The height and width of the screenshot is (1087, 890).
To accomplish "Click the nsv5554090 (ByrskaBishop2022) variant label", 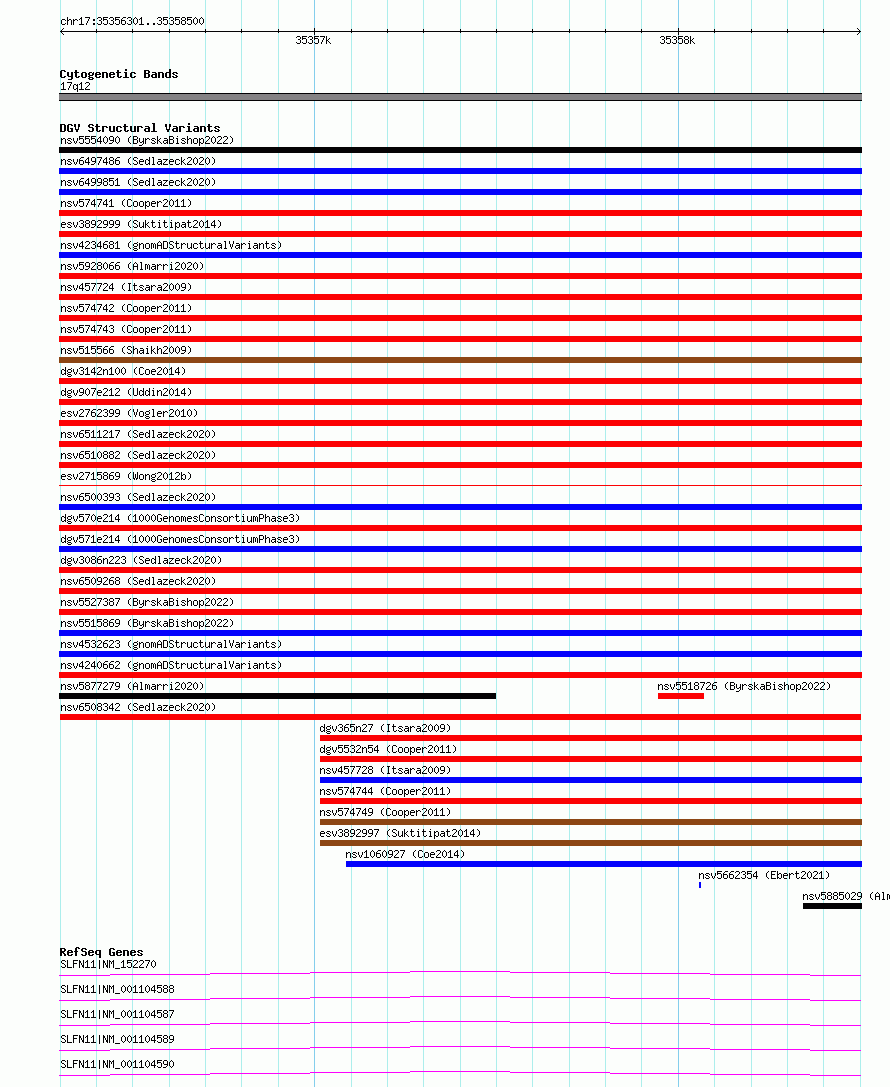I will pyautogui.click(x=147, y=140).
